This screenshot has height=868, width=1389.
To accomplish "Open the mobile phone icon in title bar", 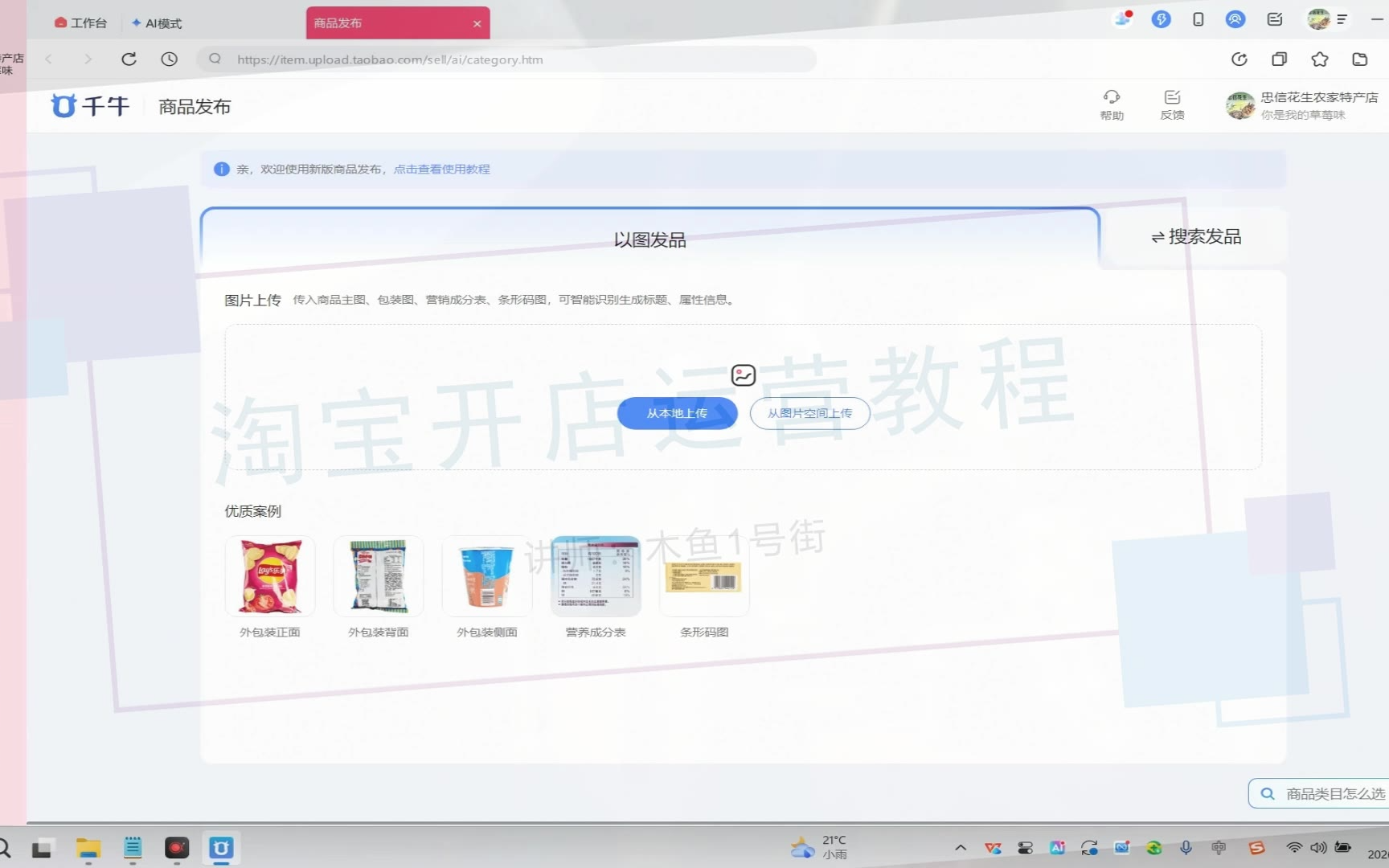I will [x=1198, y=19].
